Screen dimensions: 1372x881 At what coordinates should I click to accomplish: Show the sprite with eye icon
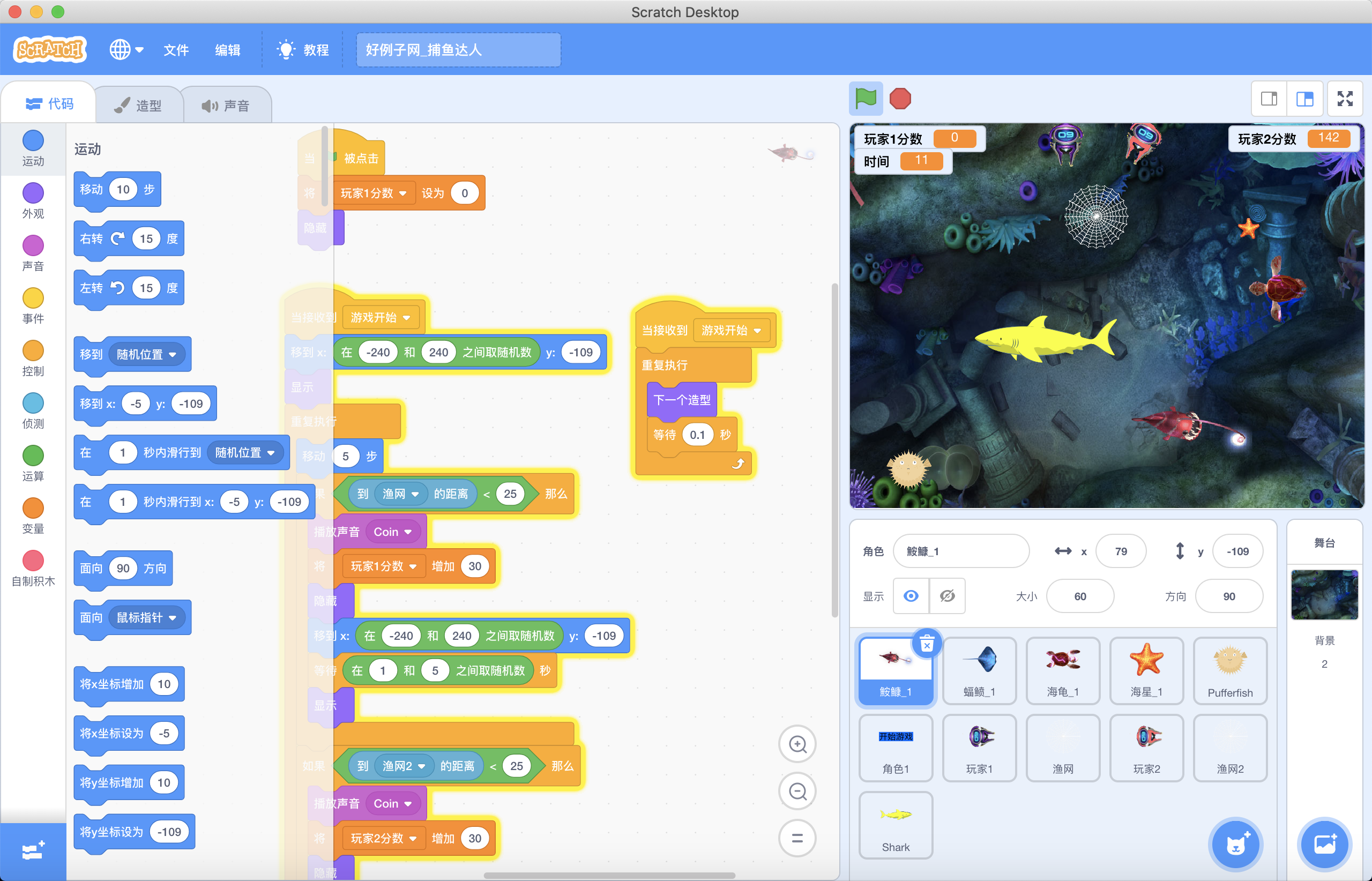point(911,596)
